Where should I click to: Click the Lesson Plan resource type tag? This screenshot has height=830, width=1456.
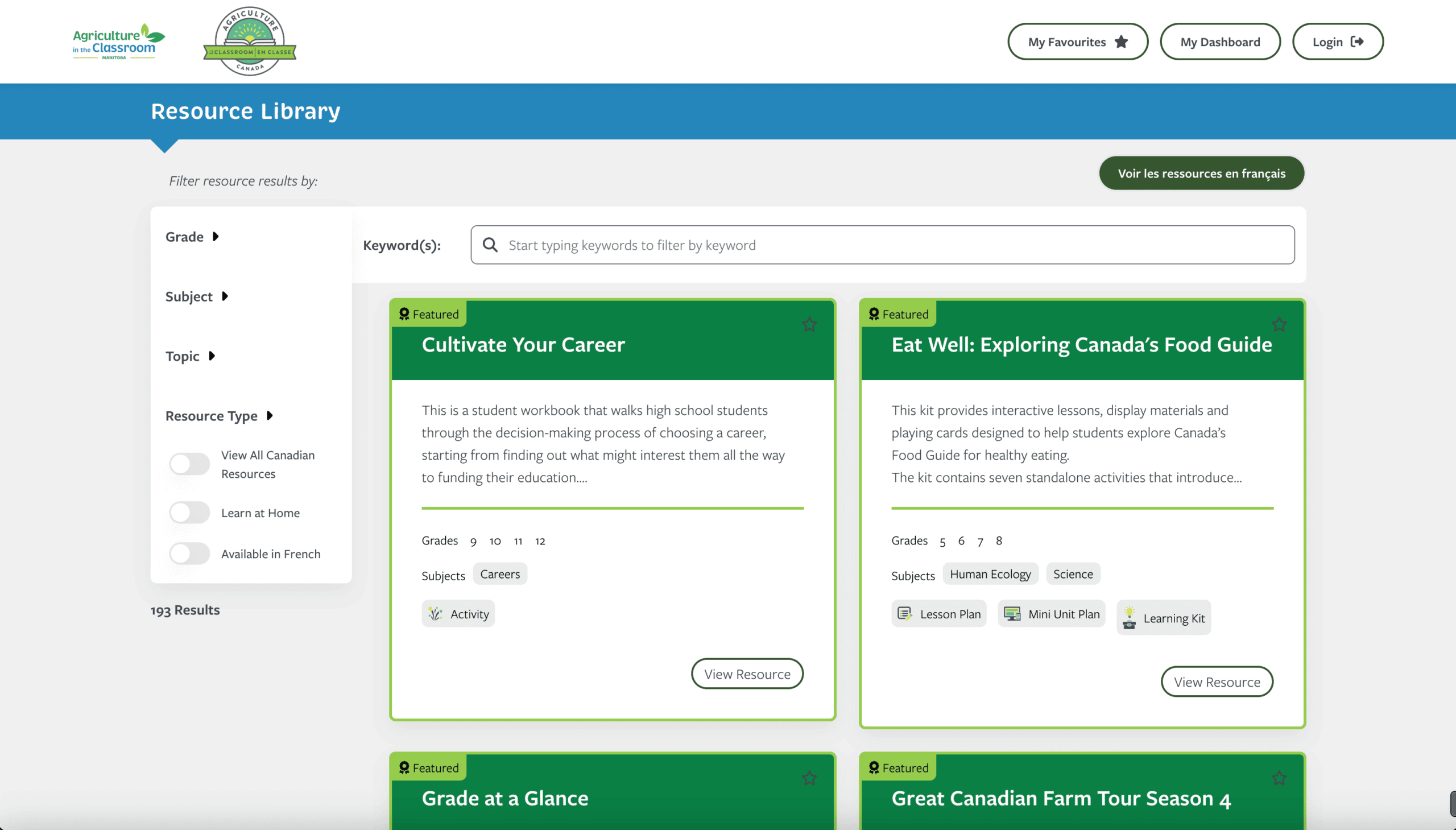click(x=938, y=614)
